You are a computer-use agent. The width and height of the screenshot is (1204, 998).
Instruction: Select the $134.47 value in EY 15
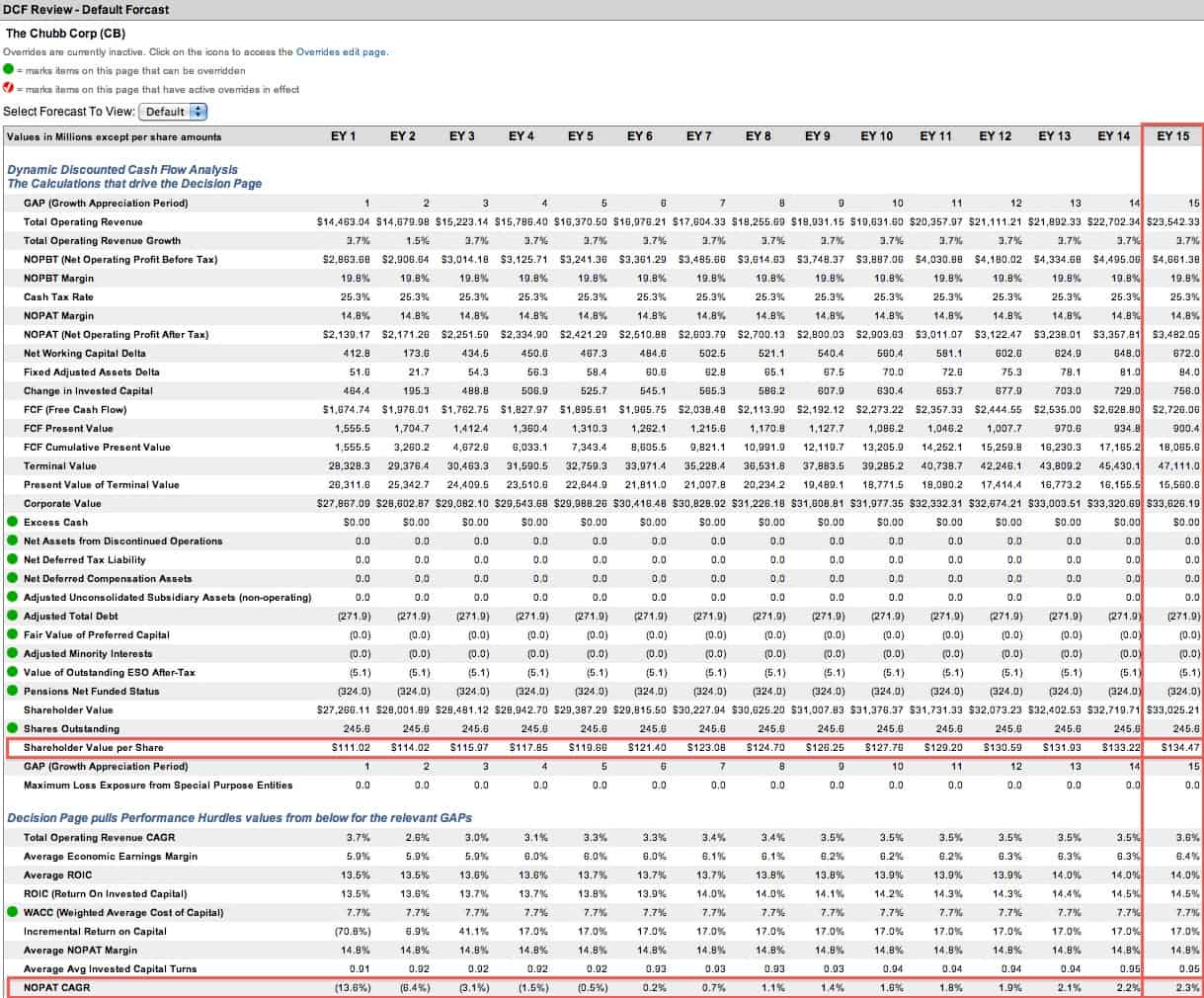pyautogui.click(x=1180, y=747)
